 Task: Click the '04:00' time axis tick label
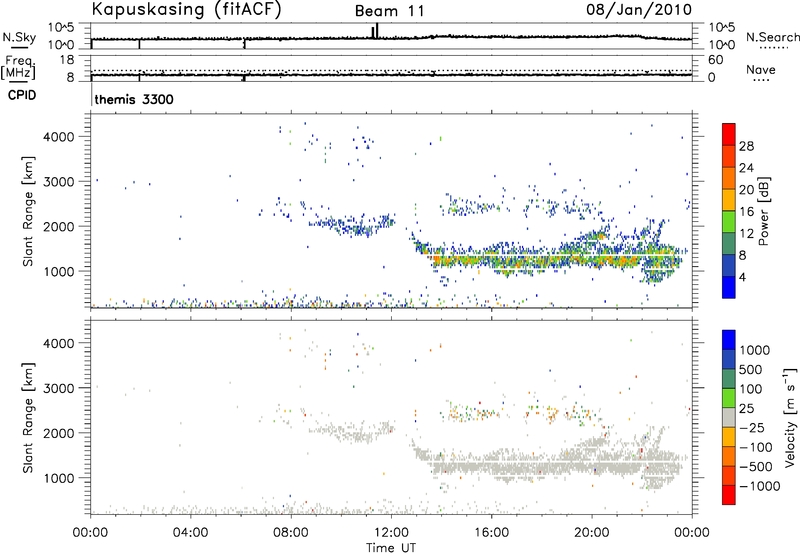click(190, 533)
